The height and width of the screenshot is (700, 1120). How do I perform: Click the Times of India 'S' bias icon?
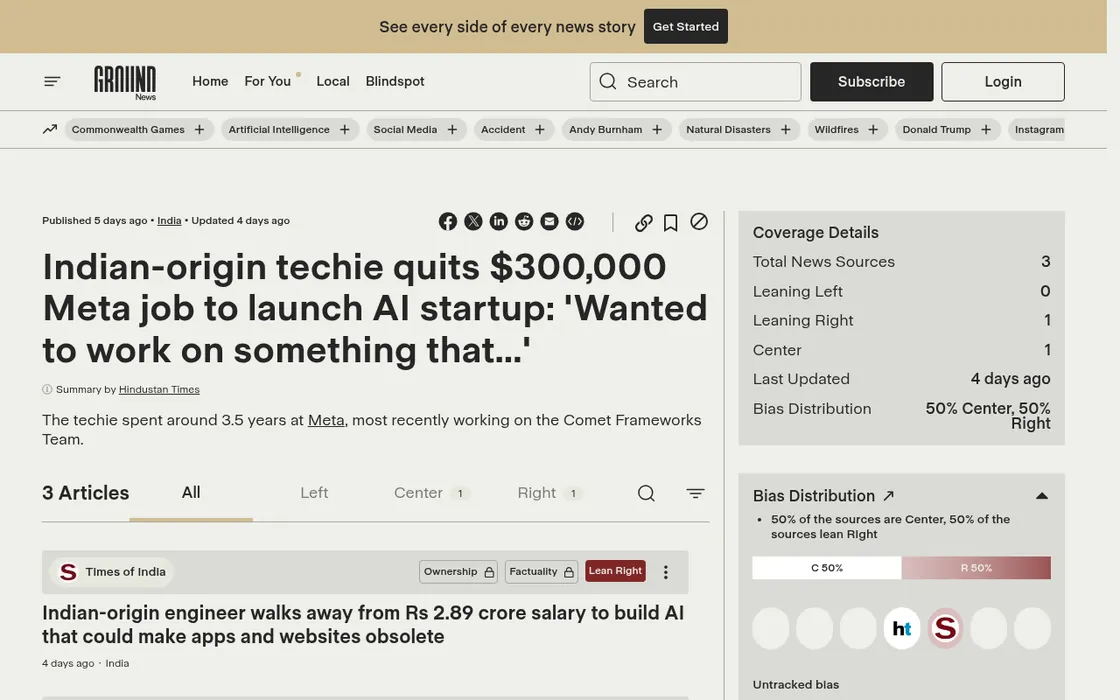pyautogui.click(x=945, y=629)
